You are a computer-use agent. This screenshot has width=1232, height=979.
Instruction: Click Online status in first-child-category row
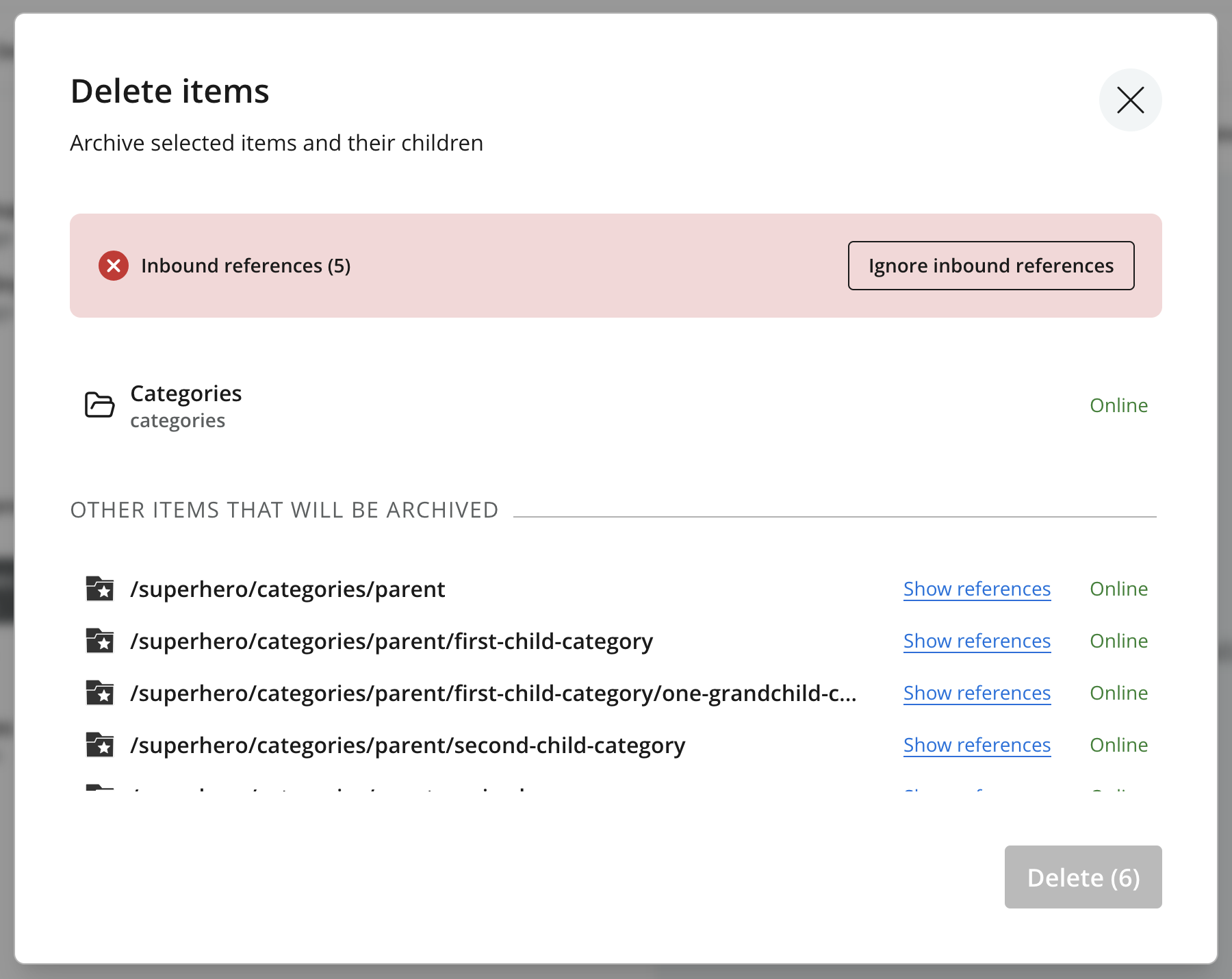pyautogui.click(x=1118, y=641)
